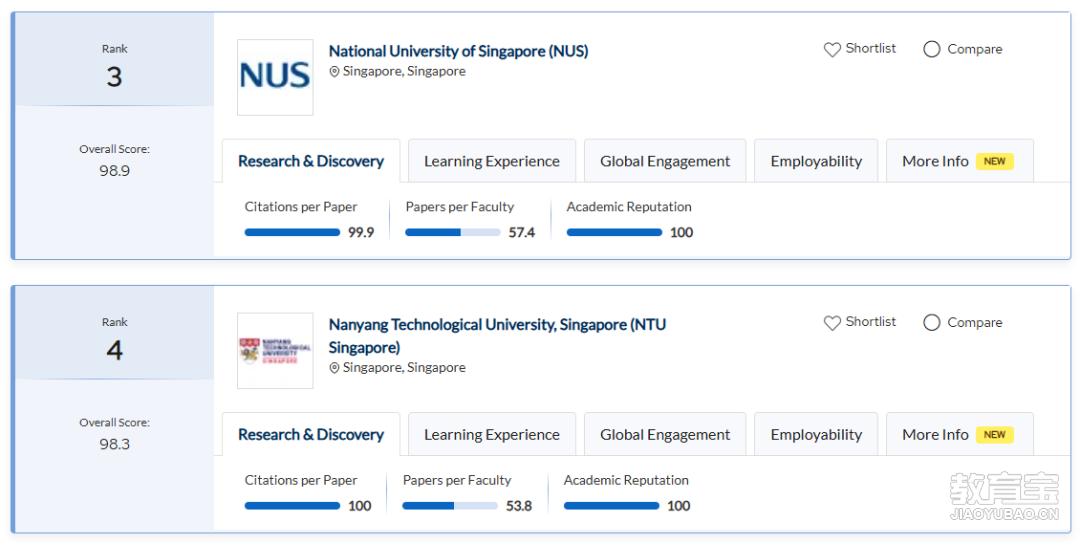1080x543 pixels.
Task: Open the Nanyang Technological University logo thumbnail
Action: pyautogui.click(x=275, y=351)
